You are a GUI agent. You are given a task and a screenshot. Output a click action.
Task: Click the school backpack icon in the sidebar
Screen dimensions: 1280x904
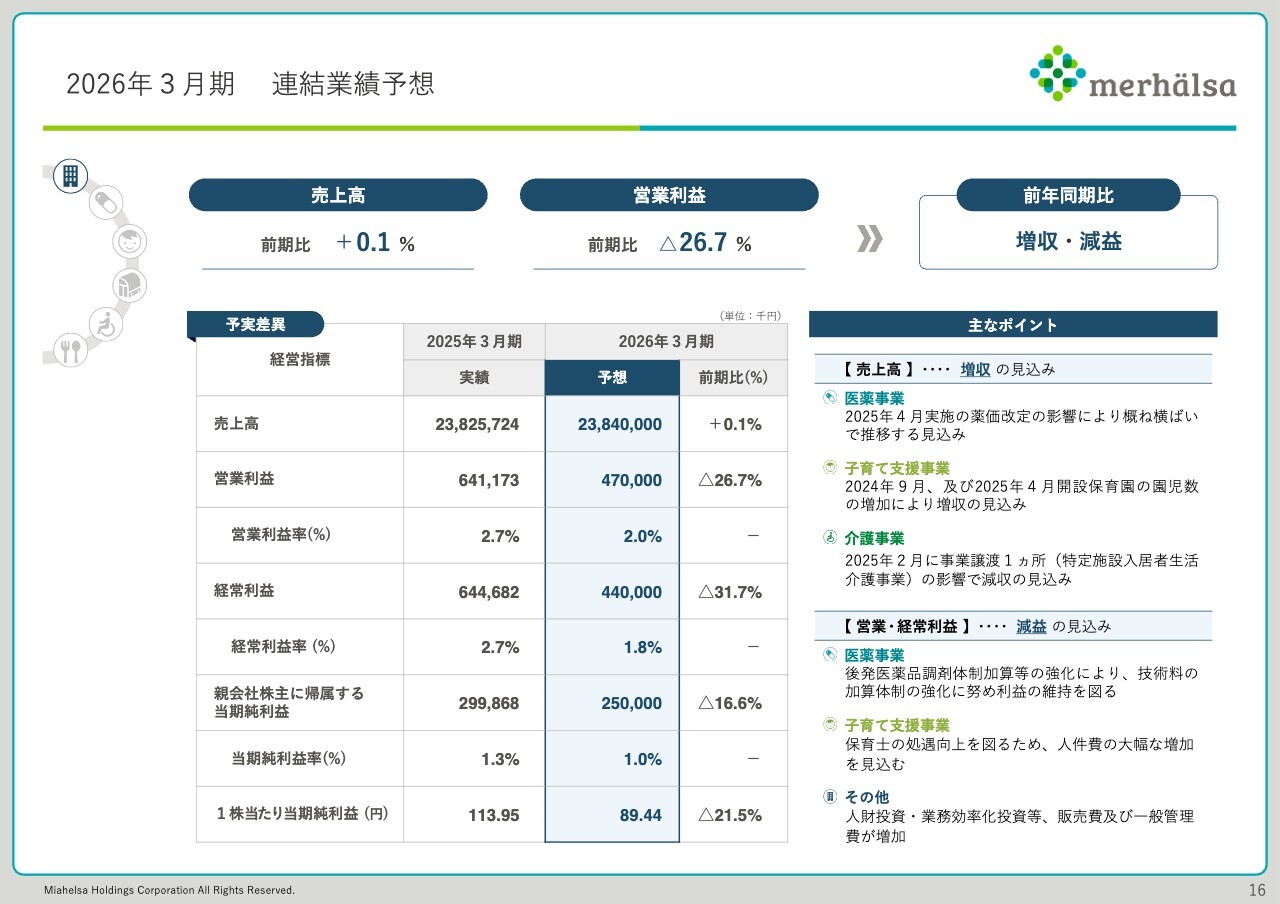[x=128, y=285]
